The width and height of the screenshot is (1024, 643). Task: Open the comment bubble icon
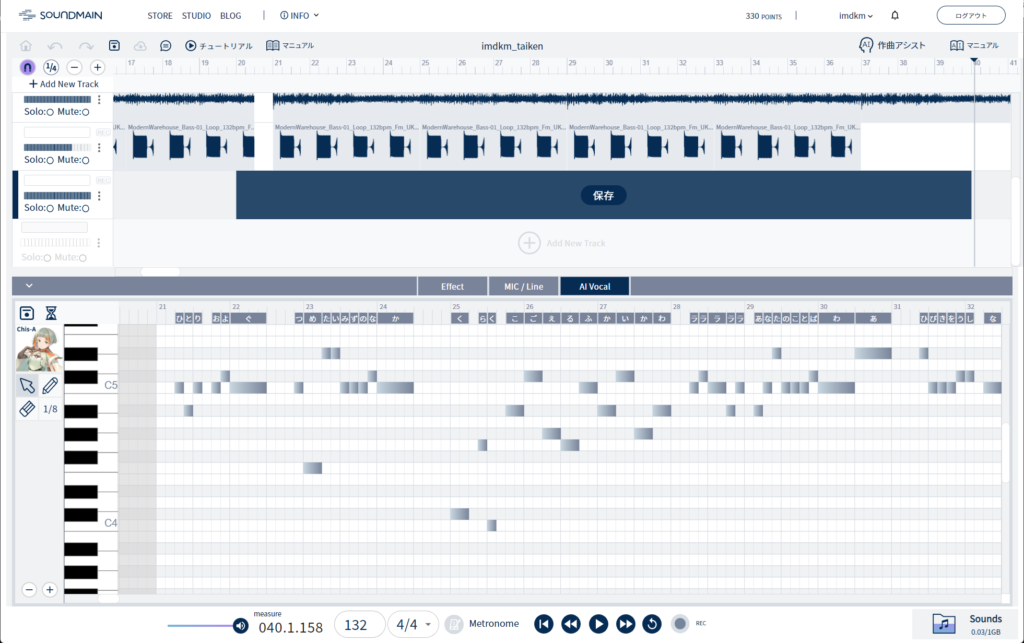[x=165, y=46]
